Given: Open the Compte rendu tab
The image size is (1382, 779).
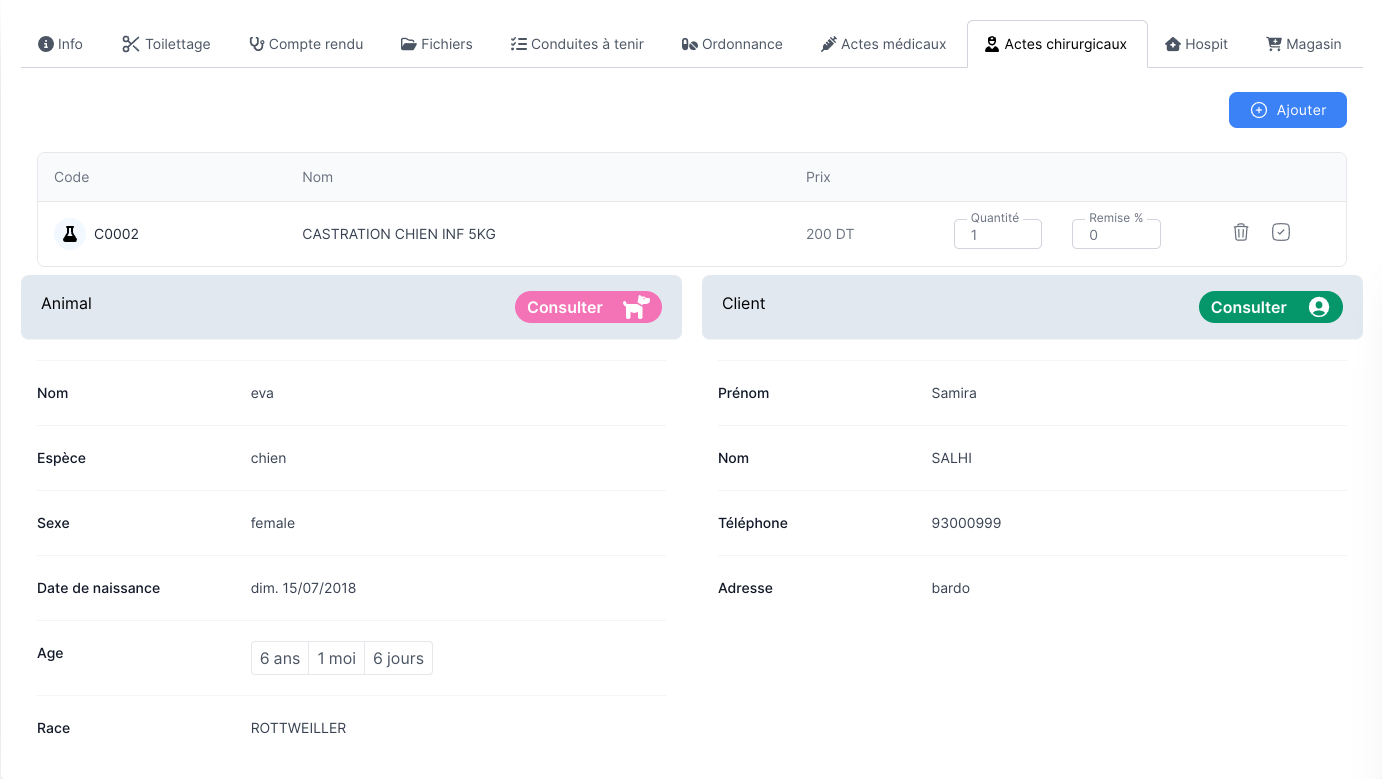Looking at the screenshot, I should (x=306, y=44).
